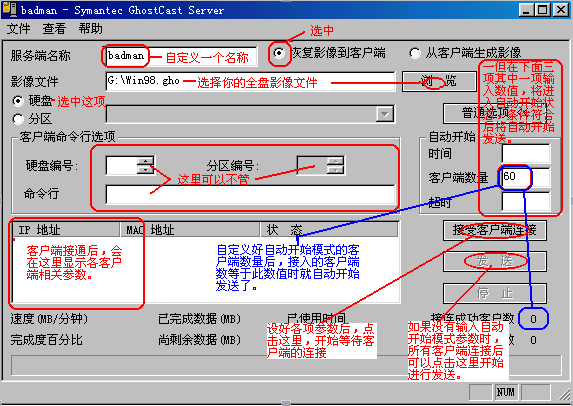Image resolution: width=573 pixels, height=406 pixels.
Task: Select the 分区 radio option
Action: (18, 119)
